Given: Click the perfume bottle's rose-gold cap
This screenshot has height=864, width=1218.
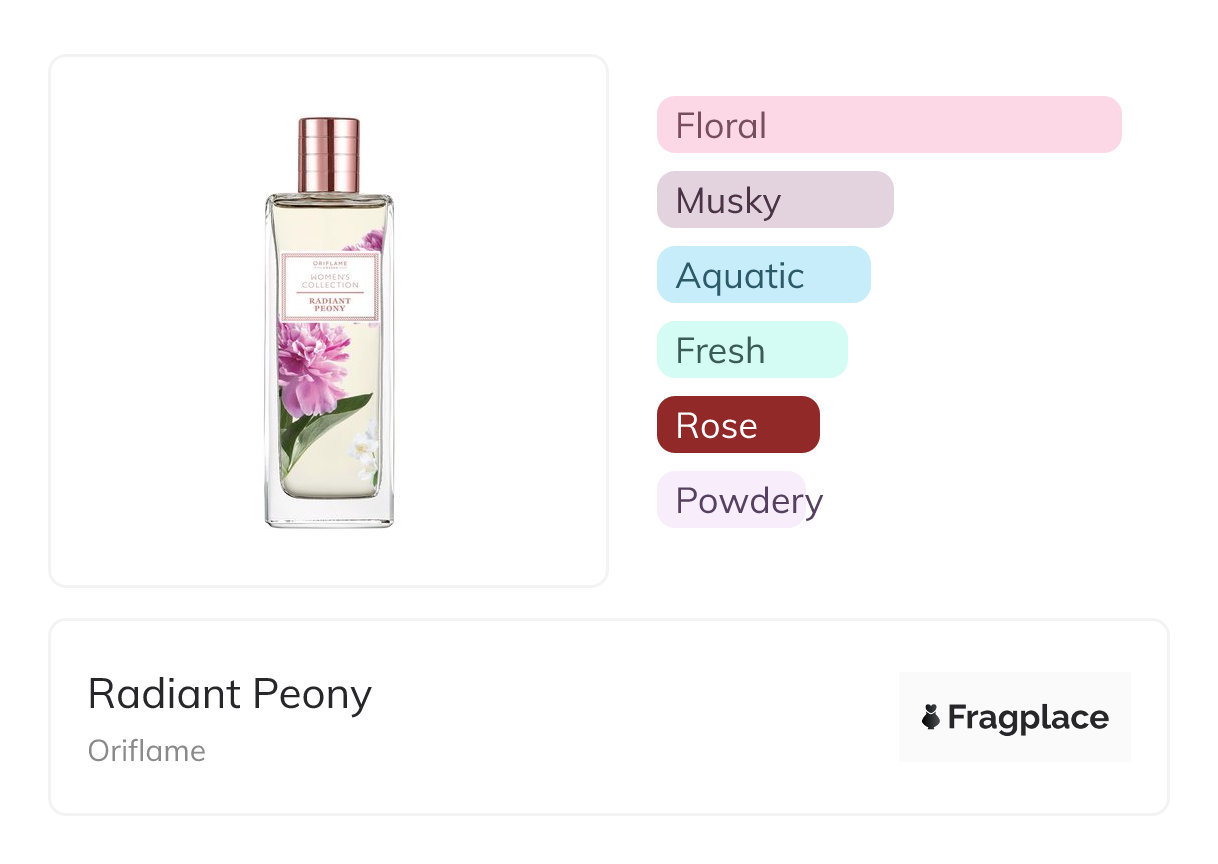Looking at the screenshot, I should click(x=329, y=154).
